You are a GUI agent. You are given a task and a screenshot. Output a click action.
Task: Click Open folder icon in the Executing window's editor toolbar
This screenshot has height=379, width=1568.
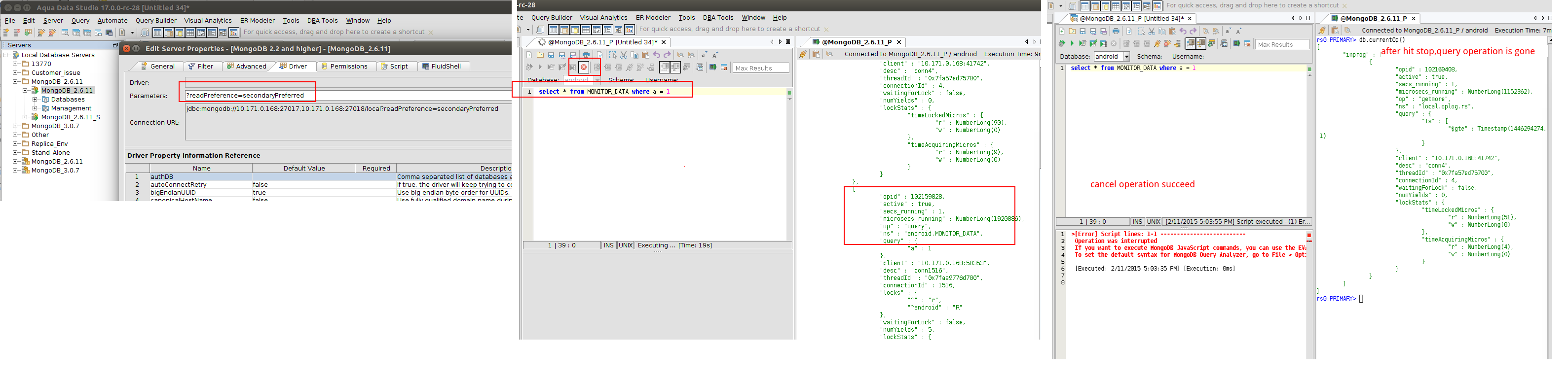pos(541,55)
